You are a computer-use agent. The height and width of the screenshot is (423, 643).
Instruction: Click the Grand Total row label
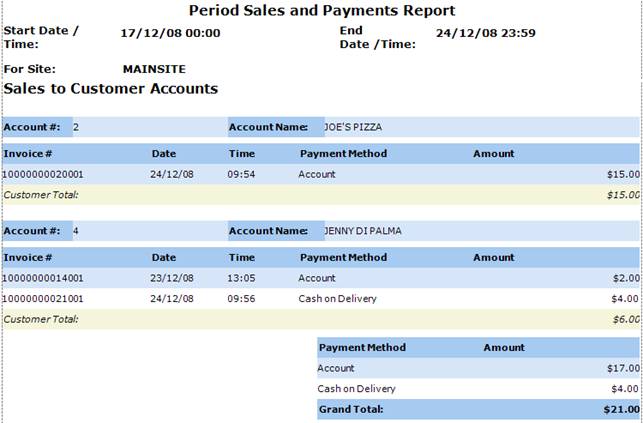(x=351, y=409)
